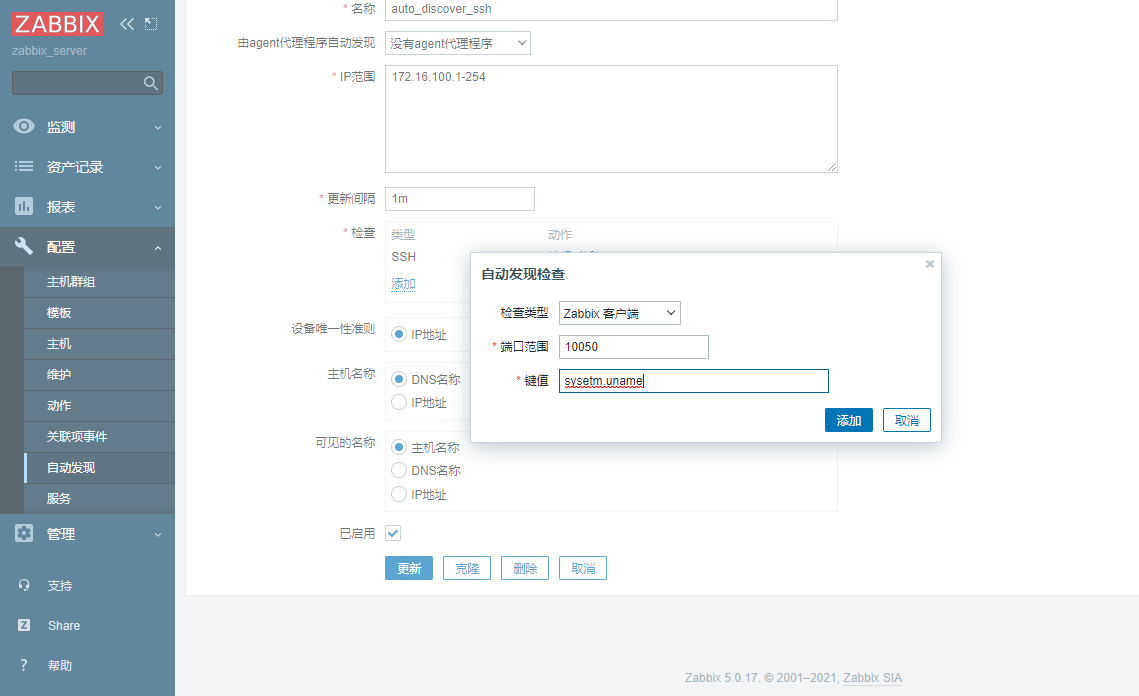Open the agent proxy discovery dropdown
Viewport: 1139px width, 696px height.
click(x=458, y=43)
